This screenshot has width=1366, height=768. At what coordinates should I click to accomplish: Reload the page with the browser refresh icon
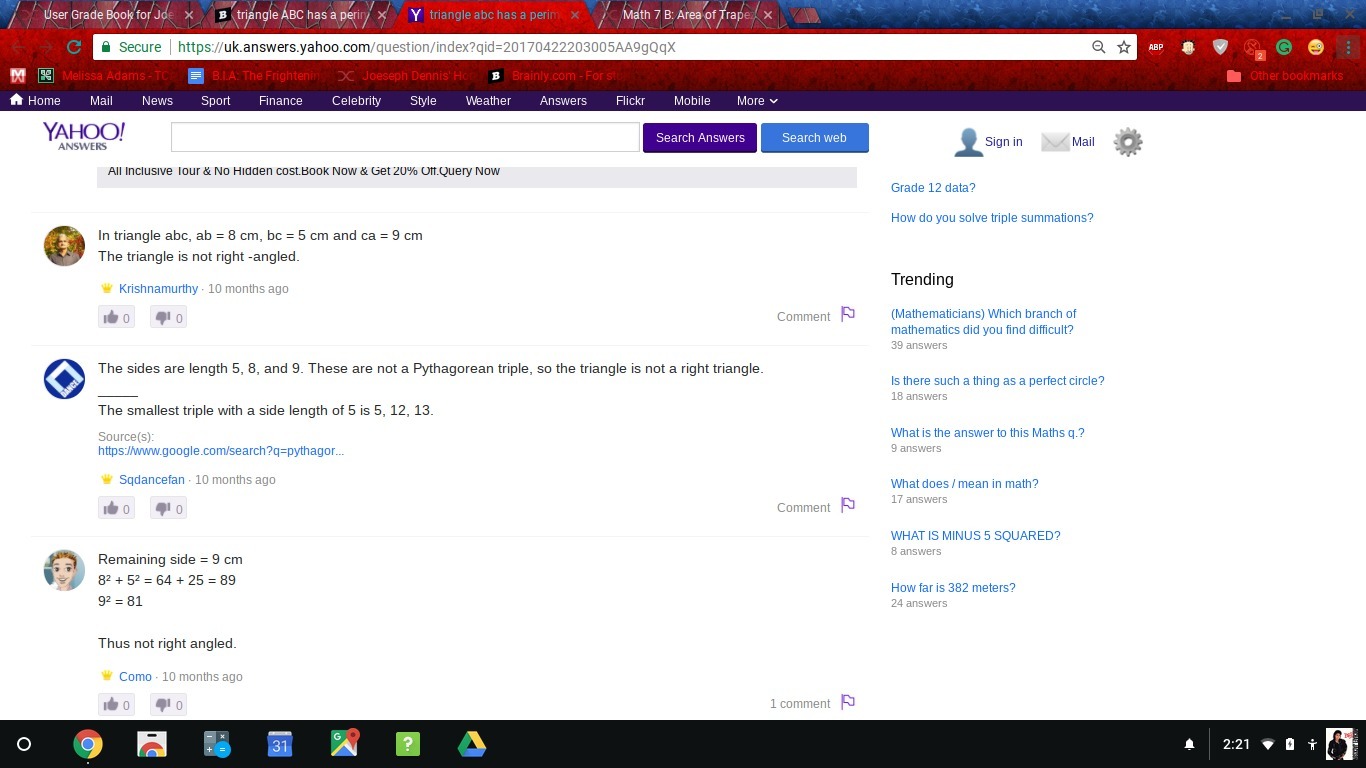coord(74,47)
